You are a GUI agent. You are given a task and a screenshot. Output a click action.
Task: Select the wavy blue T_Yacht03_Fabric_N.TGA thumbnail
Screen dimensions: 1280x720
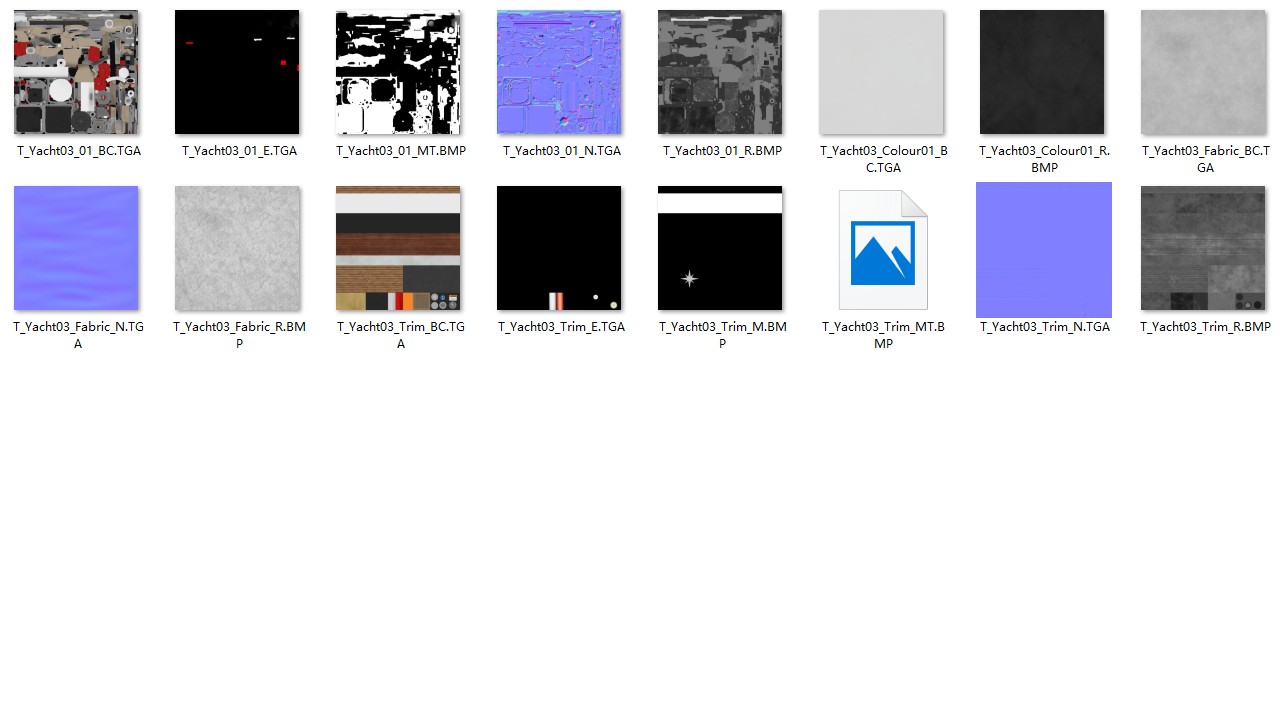tap(76, 248)
